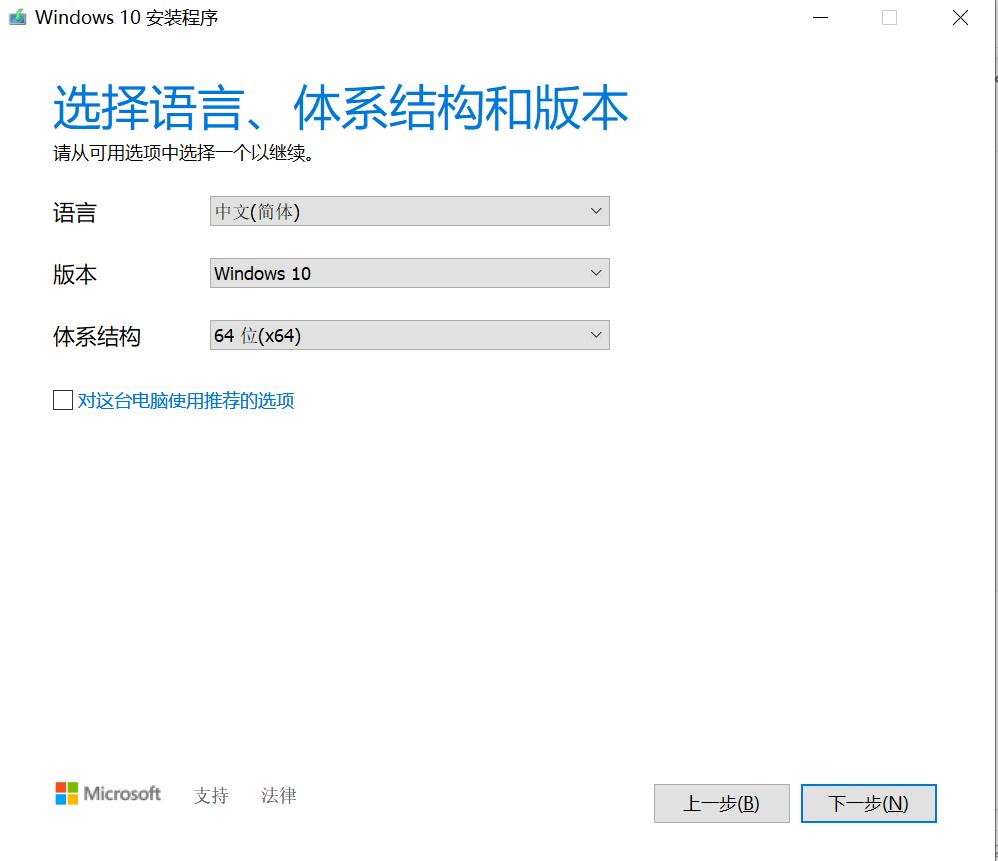The image size is (998, 861).
Task: Click the Windows 10 setup icon in titlebar
Action: [x=15, y=17]
